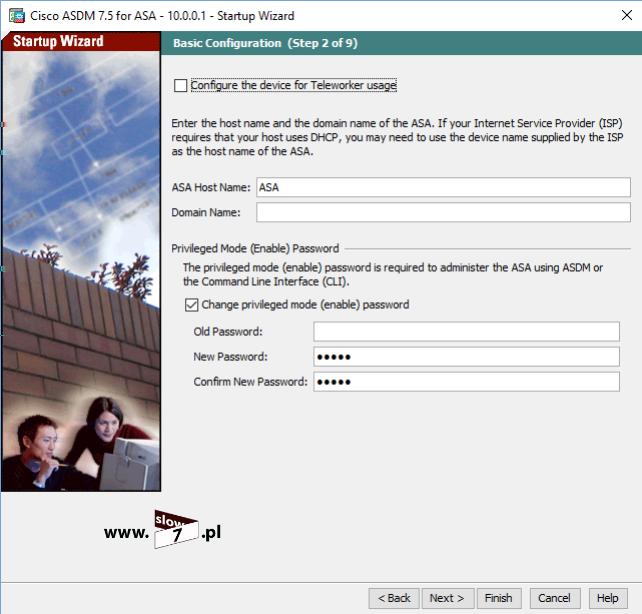642x614 pixels.
Task: Cancel the Startup Wizard
Action: (x=555, y=598)
